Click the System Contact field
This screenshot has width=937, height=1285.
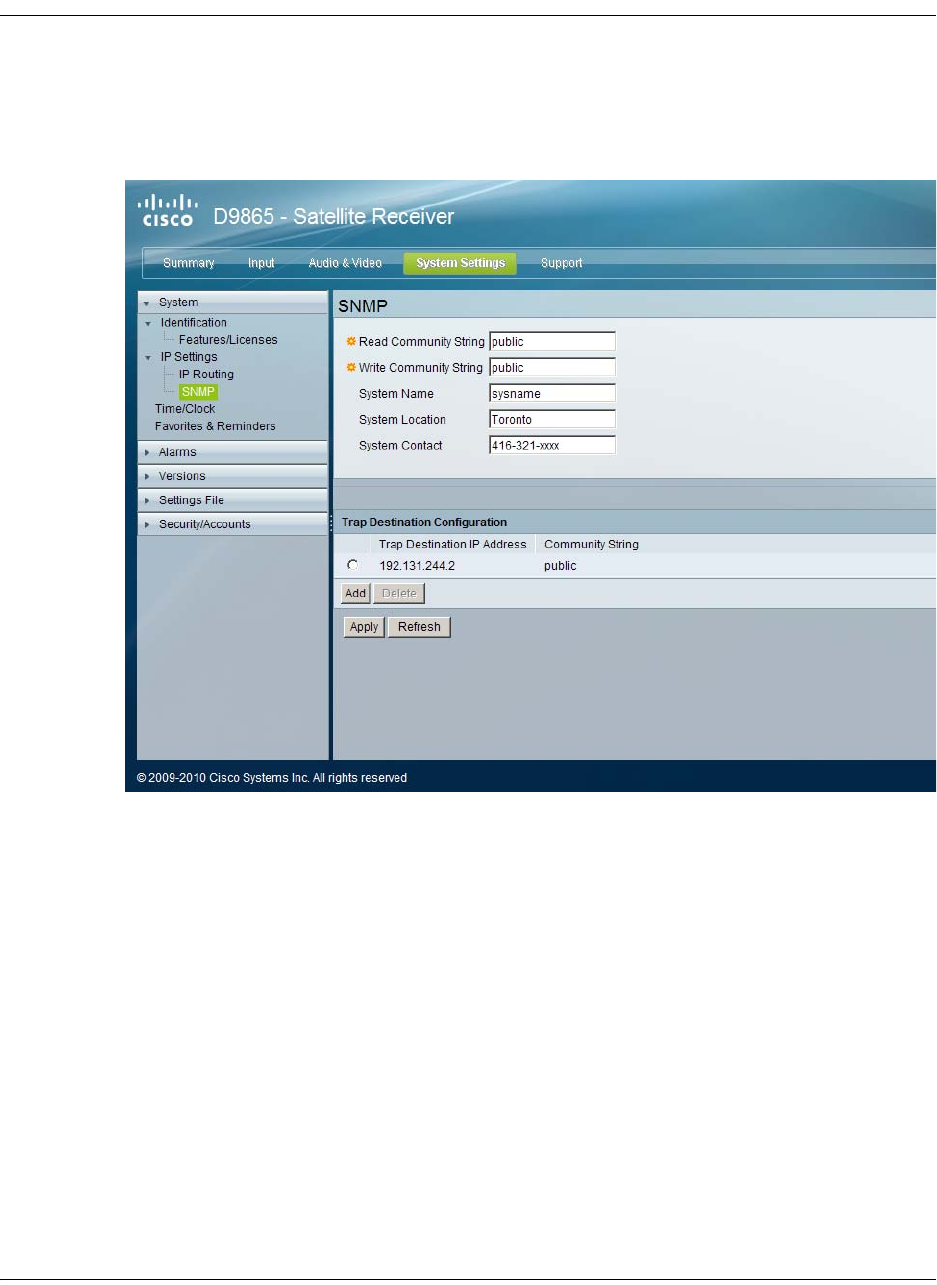(x=552, y=446)
